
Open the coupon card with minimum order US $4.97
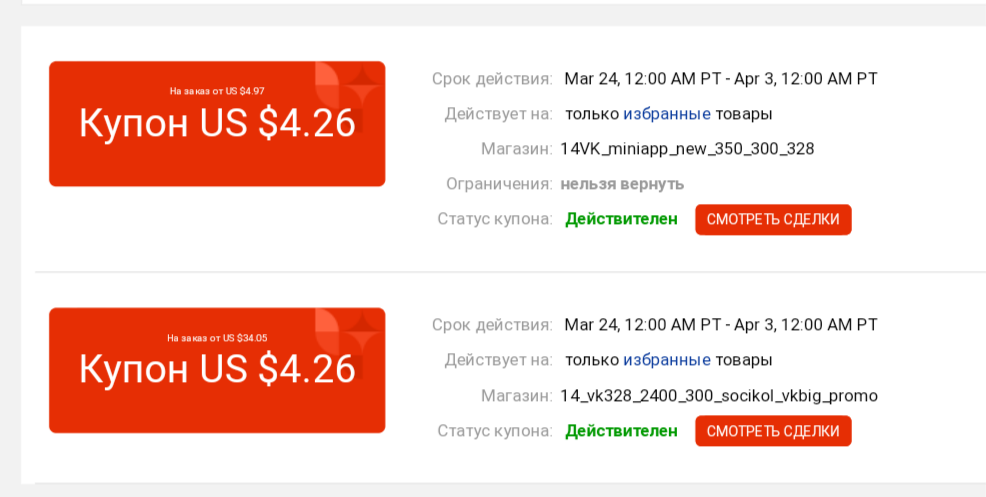coord(217,123)
